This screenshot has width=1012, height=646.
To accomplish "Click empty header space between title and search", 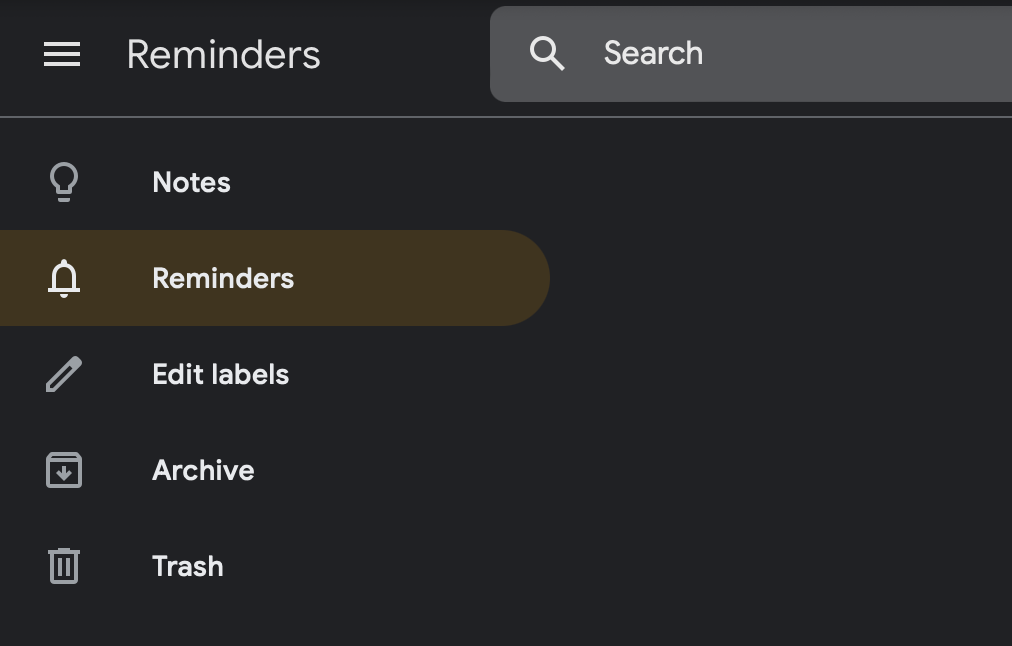I will click(405, 54).
